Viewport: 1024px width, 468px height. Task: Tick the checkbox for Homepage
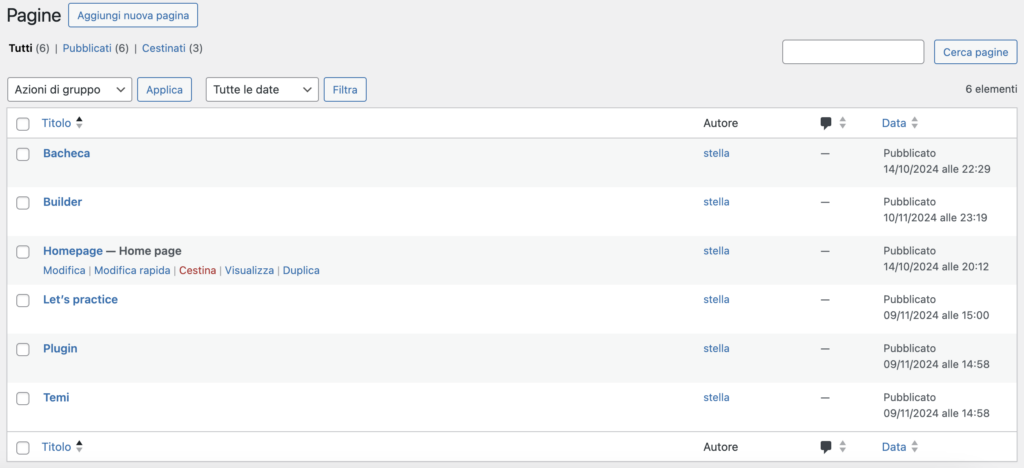pyautogui.click(x=23, y=252)
